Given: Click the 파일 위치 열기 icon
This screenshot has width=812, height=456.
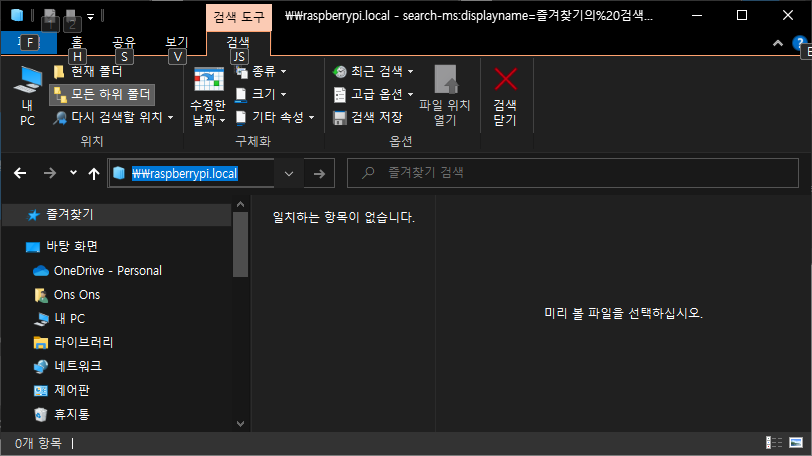Looking at the screenshot, I should (x=445, y=80).
